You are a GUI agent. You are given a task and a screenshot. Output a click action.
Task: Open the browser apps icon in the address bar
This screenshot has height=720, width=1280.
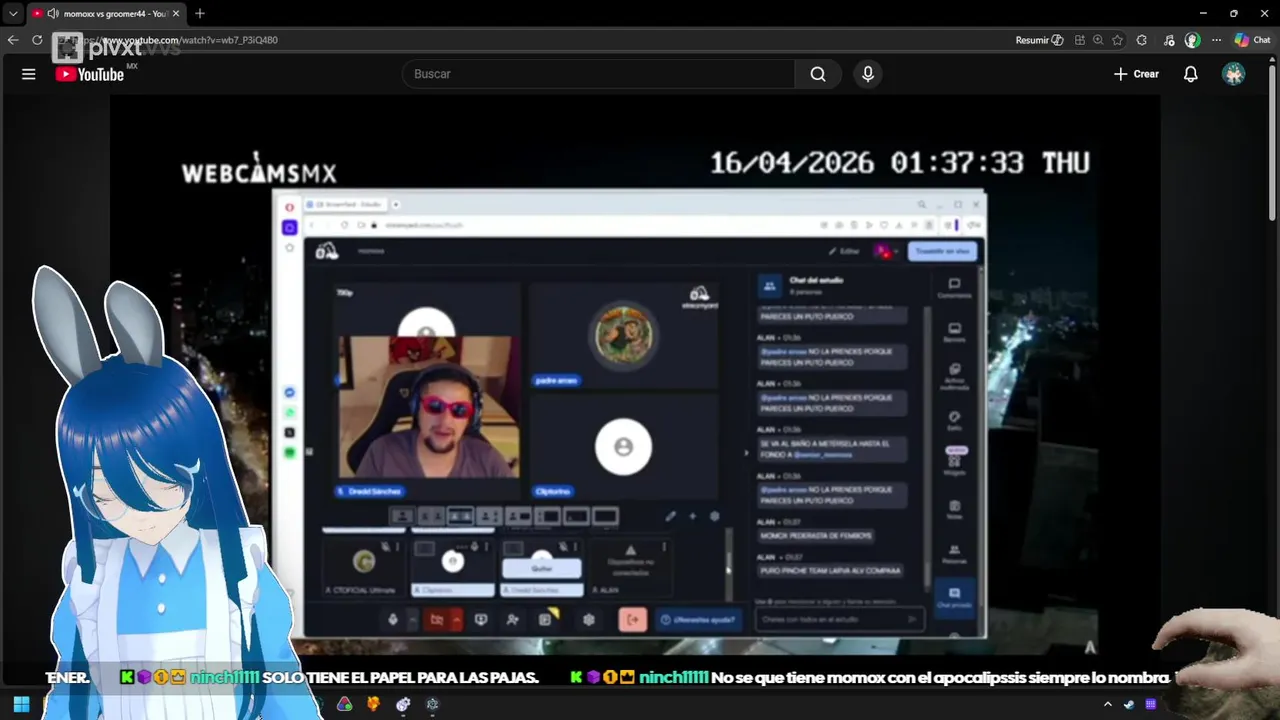[1080, 40]
